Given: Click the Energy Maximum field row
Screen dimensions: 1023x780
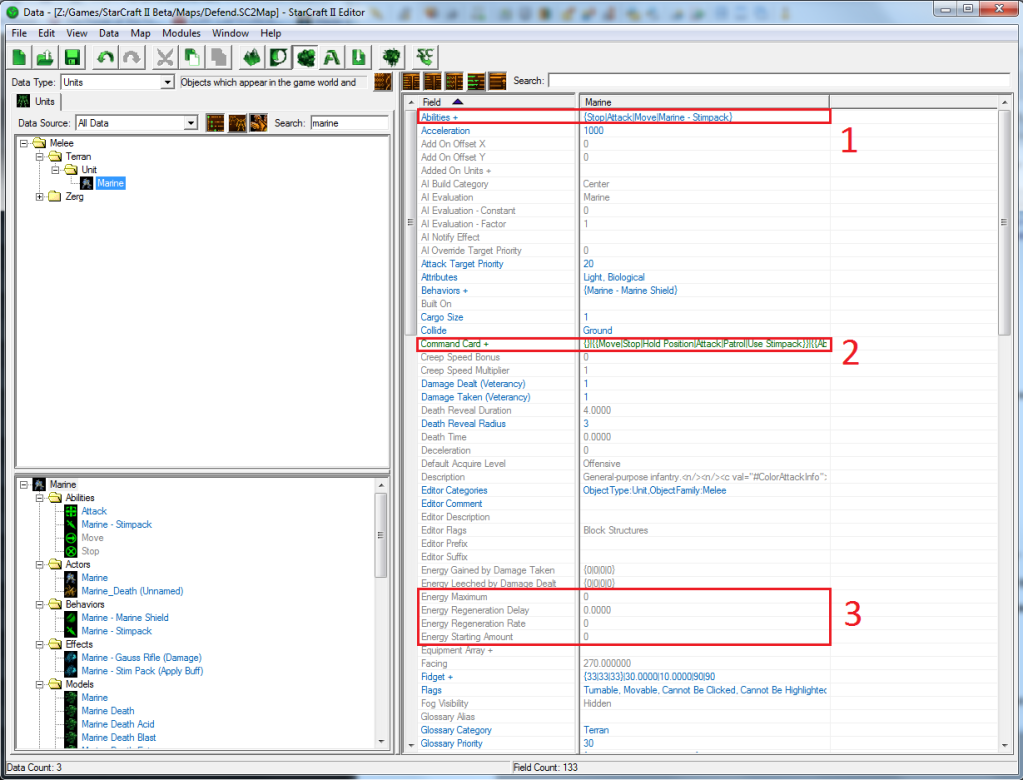Looking at the screenshot, I should [x=624, y=597].
